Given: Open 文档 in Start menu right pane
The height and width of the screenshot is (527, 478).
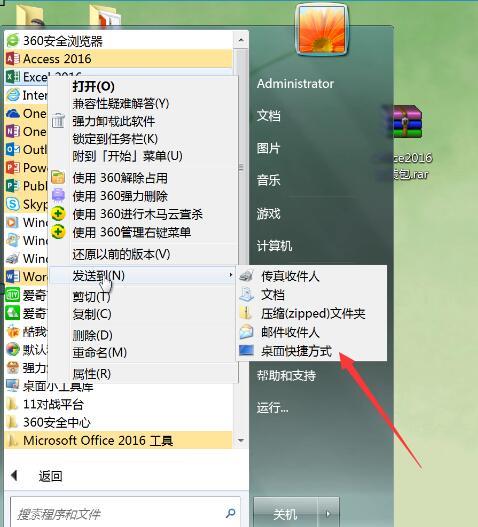Looking at the screenshot, I should coord(268,116).
